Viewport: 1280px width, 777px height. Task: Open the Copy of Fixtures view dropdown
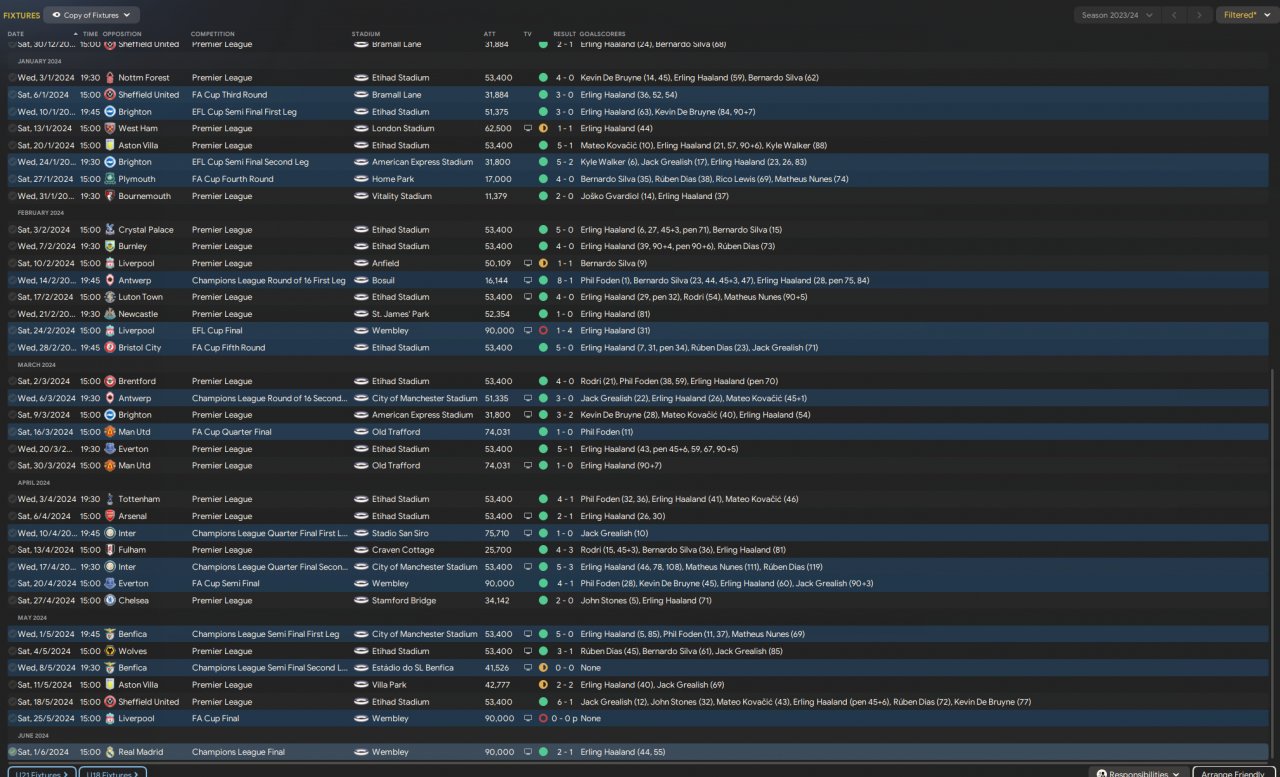pyautogui.click(x=92, y=15)
